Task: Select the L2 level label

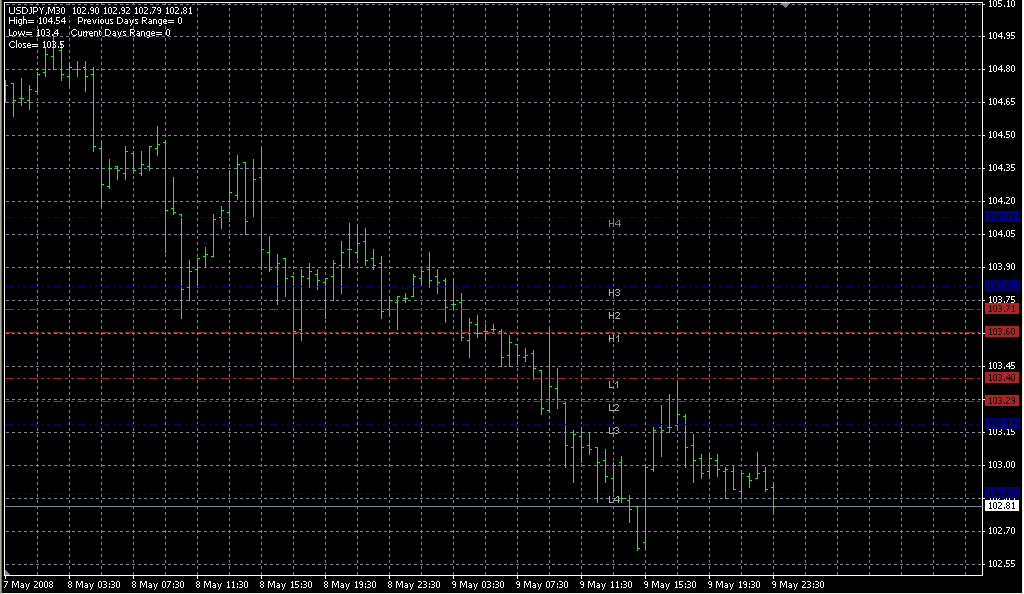Action: [615, 407]
